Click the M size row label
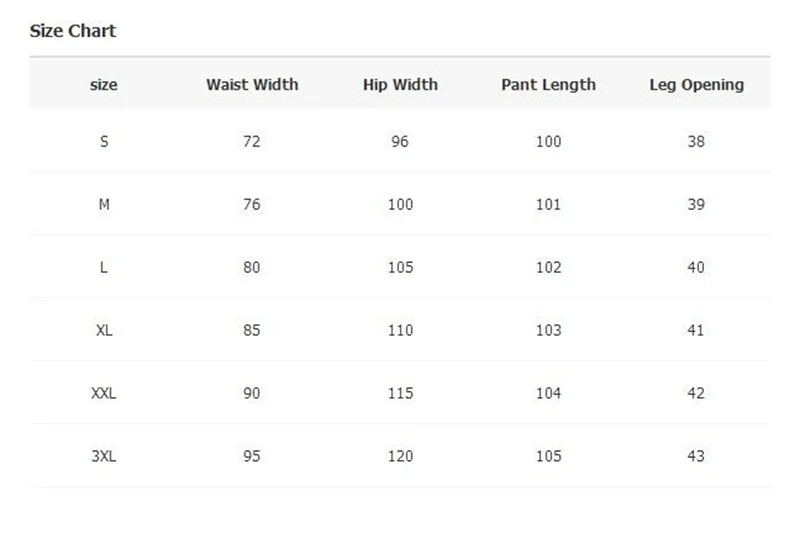The width and height of the screenshot is (800, 533). (x=104, y=205)
